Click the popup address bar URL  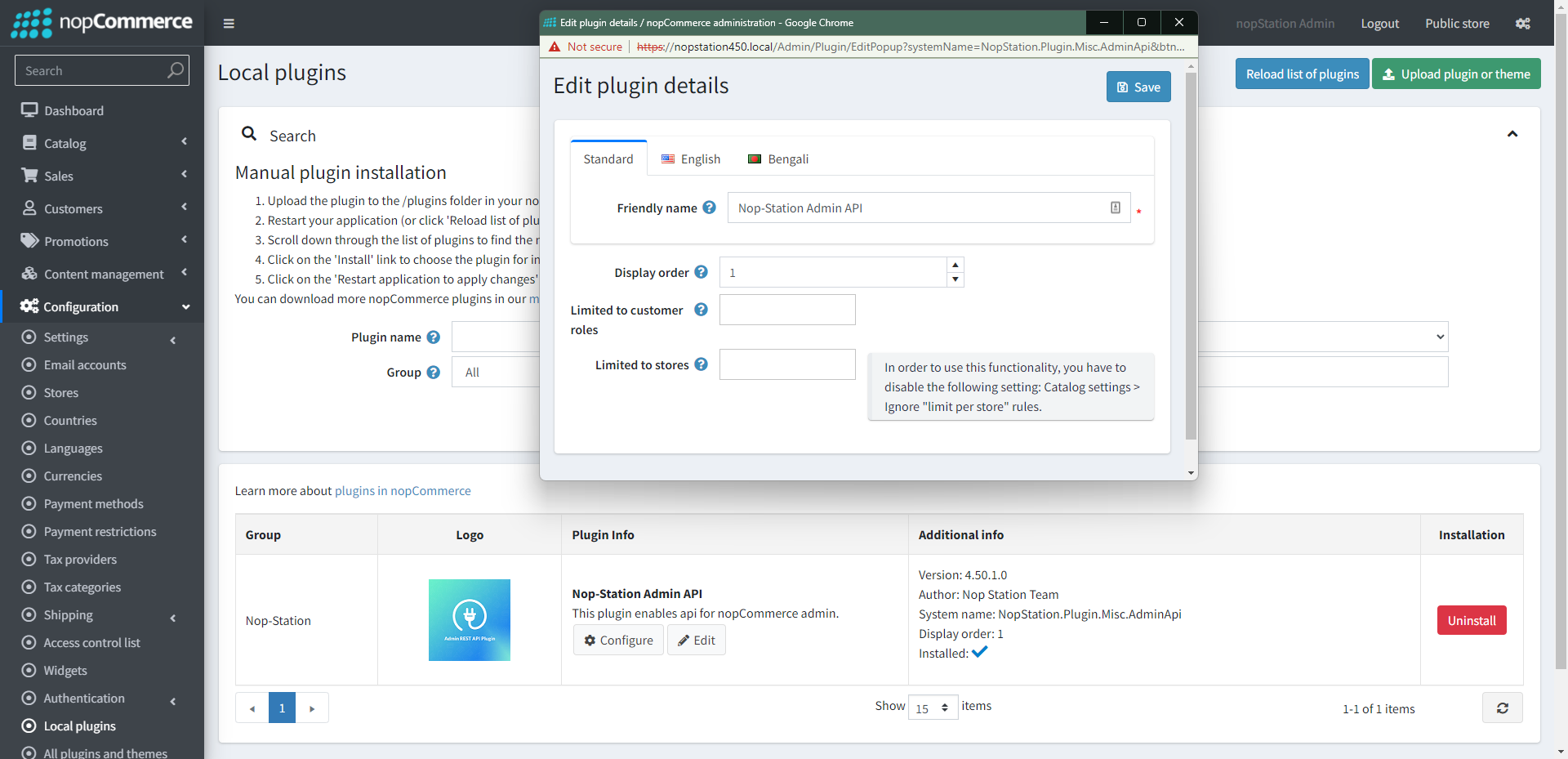pyautogui.click(x=911, y=47)
